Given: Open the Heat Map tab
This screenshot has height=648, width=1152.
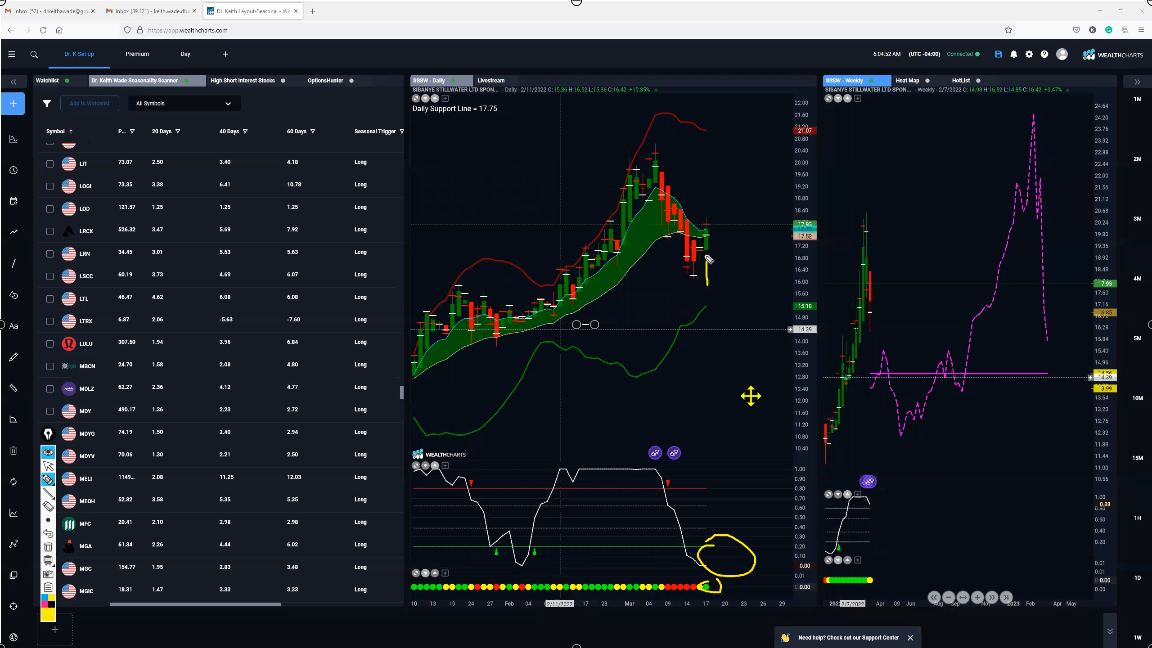Looking at the screenshot, I should pos(907,81).
